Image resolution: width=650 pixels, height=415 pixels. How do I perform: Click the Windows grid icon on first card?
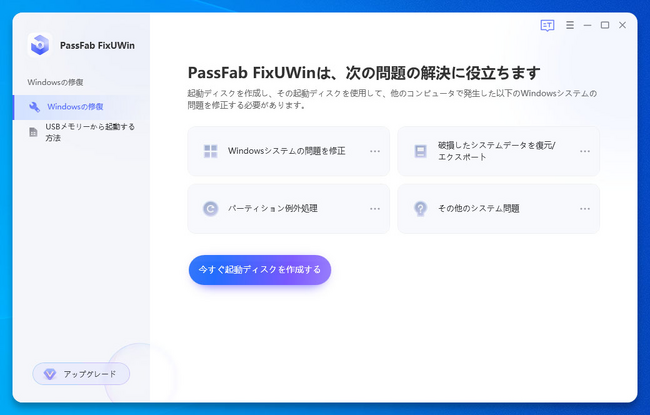pos(211,151)
